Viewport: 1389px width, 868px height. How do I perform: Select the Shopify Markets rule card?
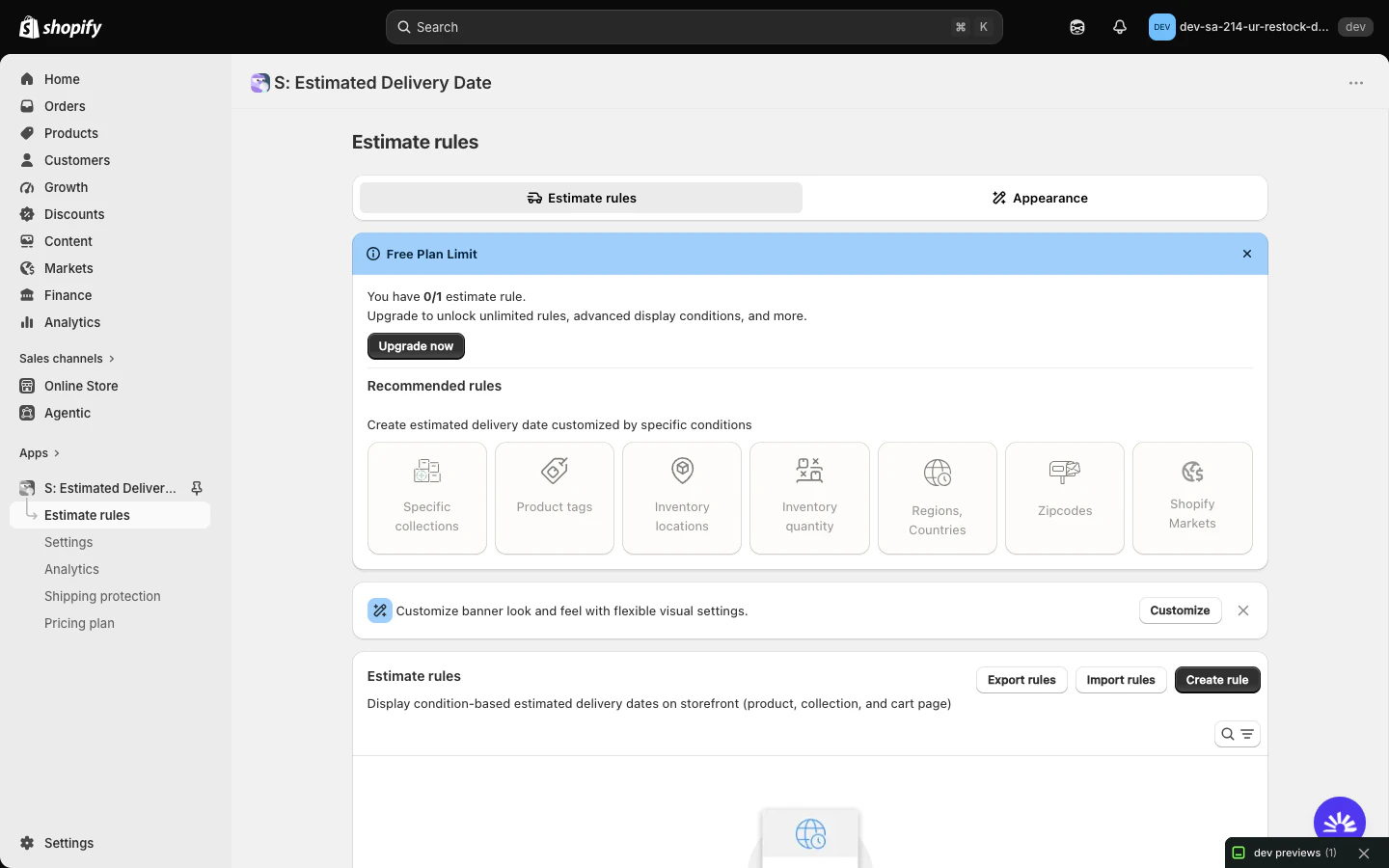pyautogui.click(x=1192, y=498)
